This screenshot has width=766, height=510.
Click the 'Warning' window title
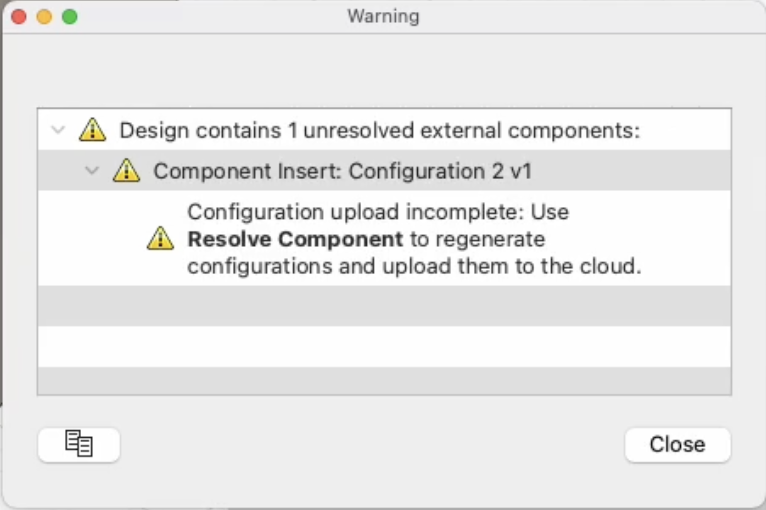point(383,17)
